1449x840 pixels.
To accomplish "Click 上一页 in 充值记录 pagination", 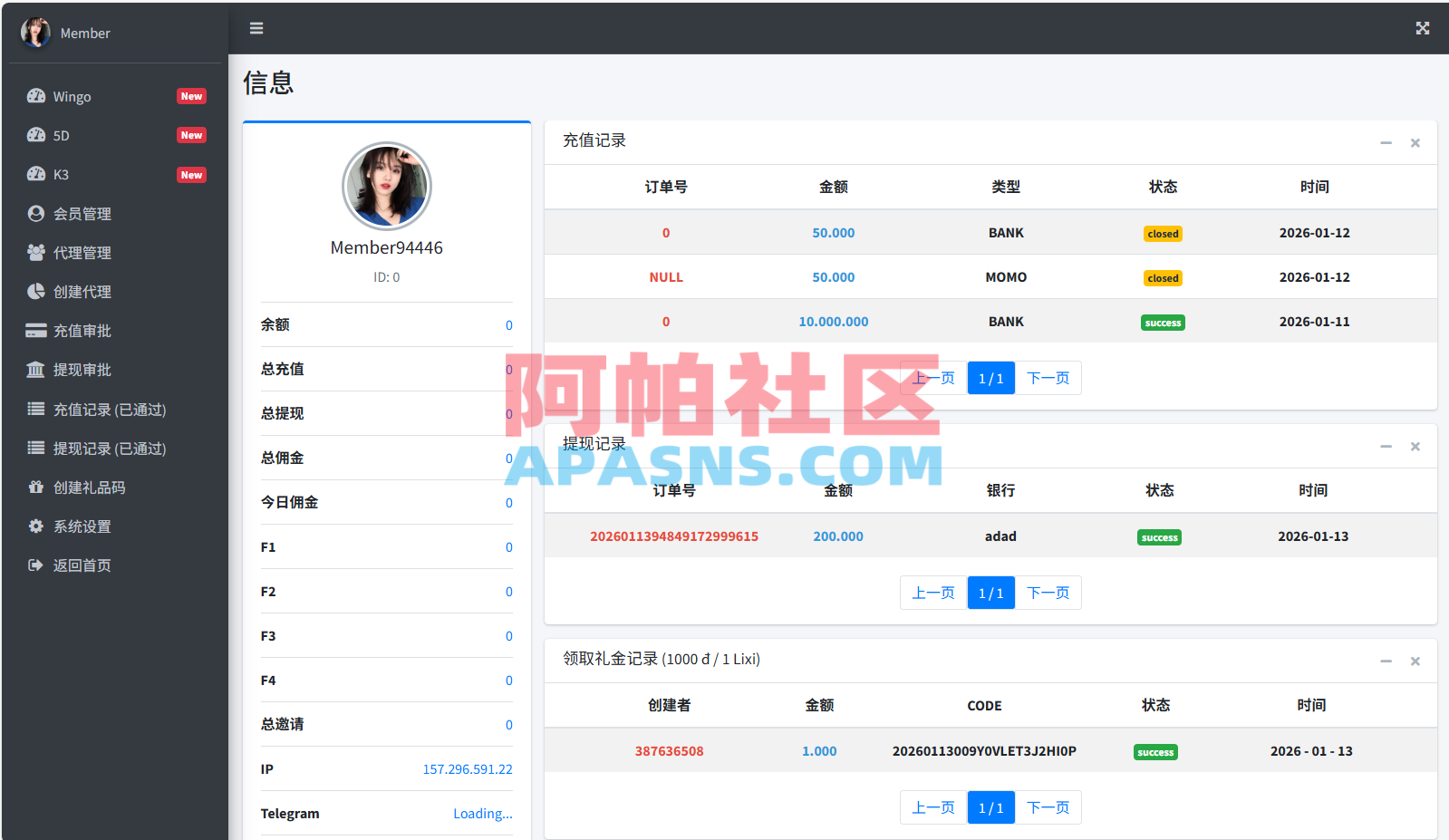I will coord(933,378).
